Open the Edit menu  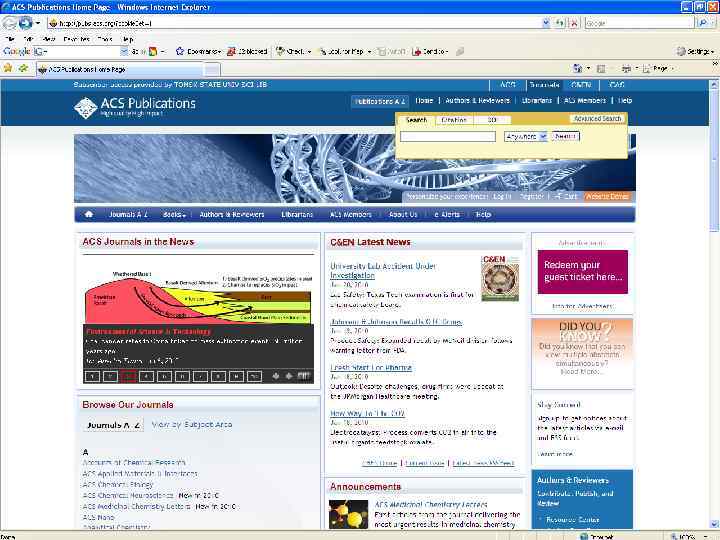28,39
